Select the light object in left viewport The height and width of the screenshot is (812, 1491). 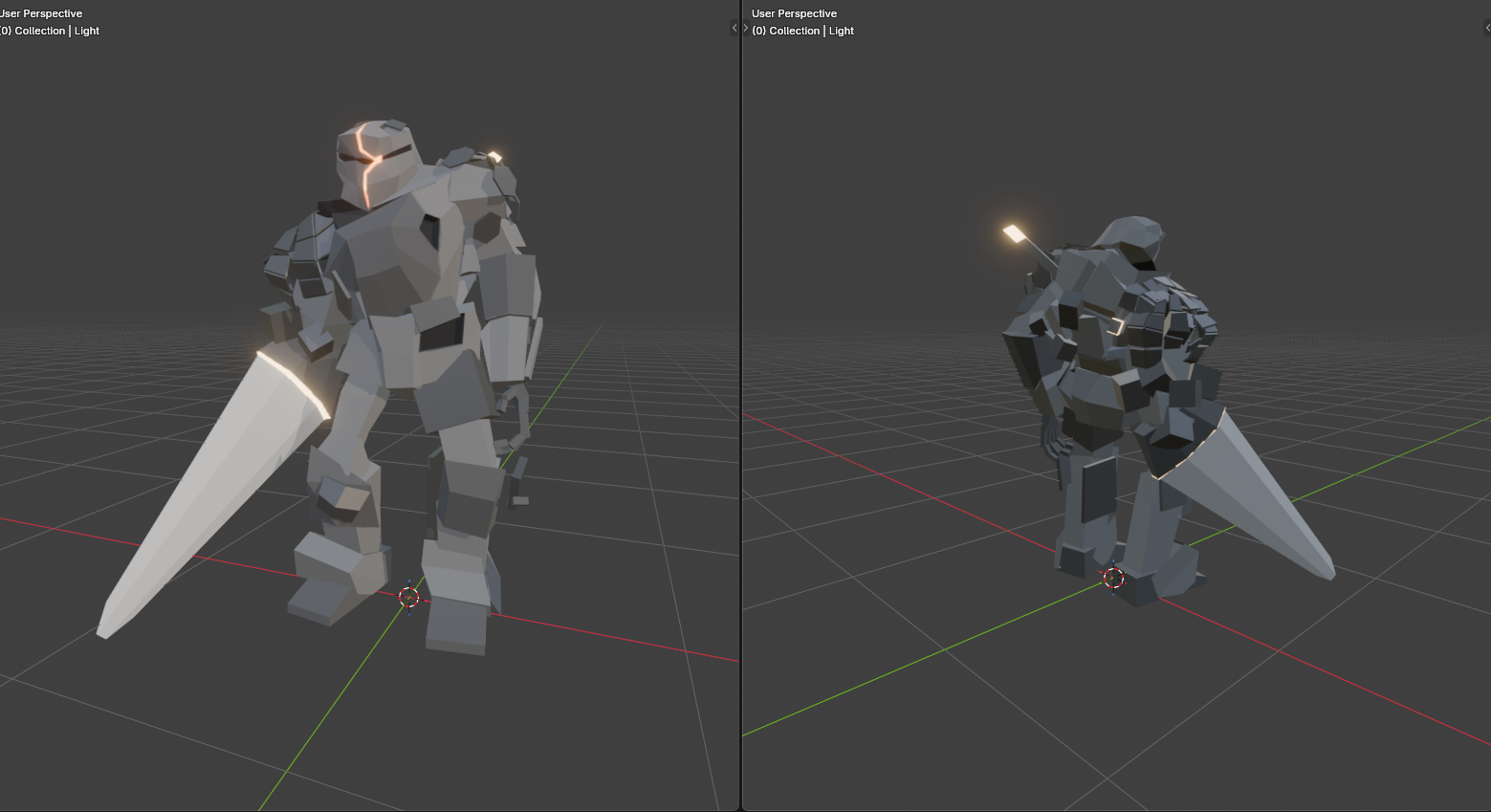(494, 157)
